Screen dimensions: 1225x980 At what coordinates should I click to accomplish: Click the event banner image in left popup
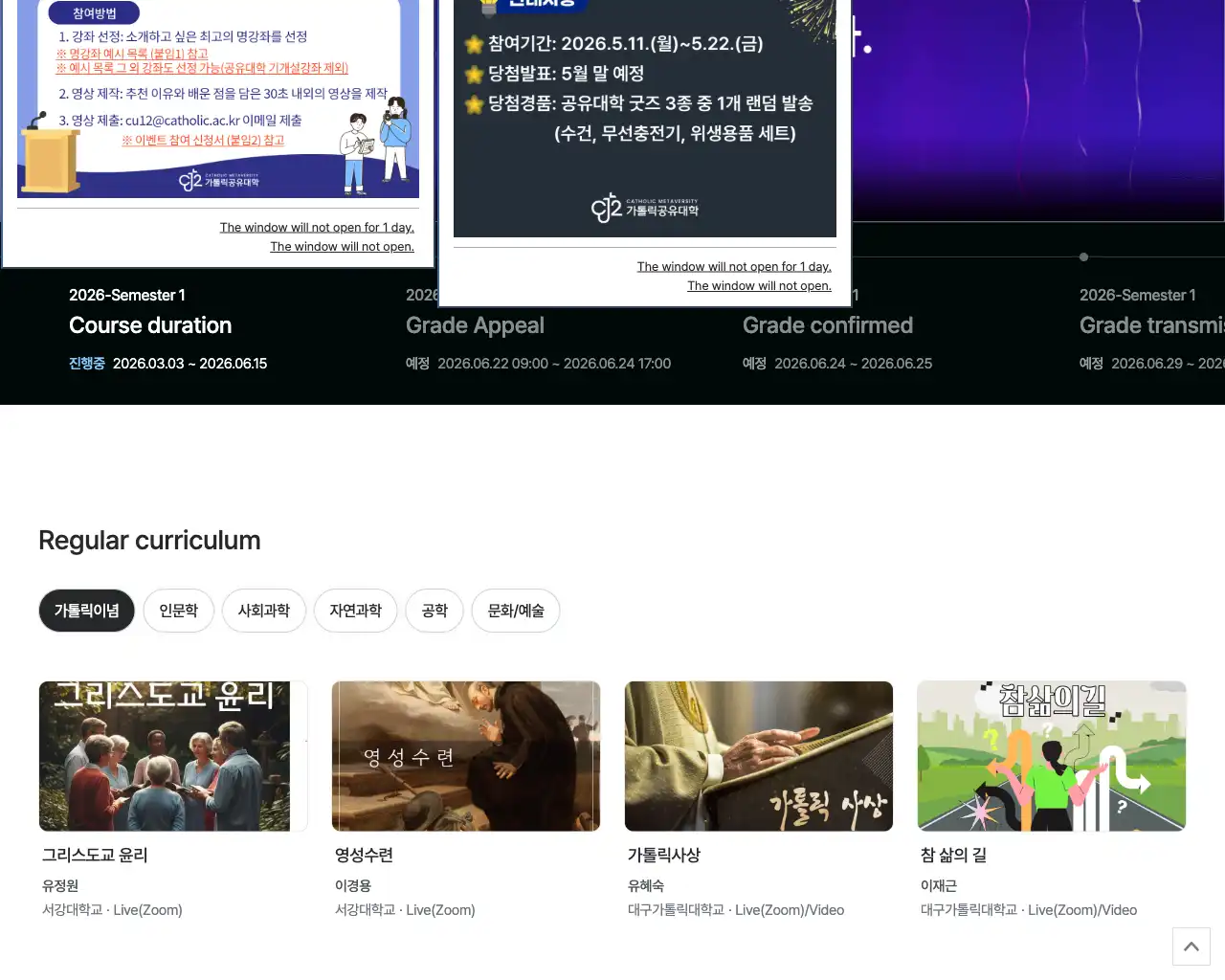coord(218,99)
